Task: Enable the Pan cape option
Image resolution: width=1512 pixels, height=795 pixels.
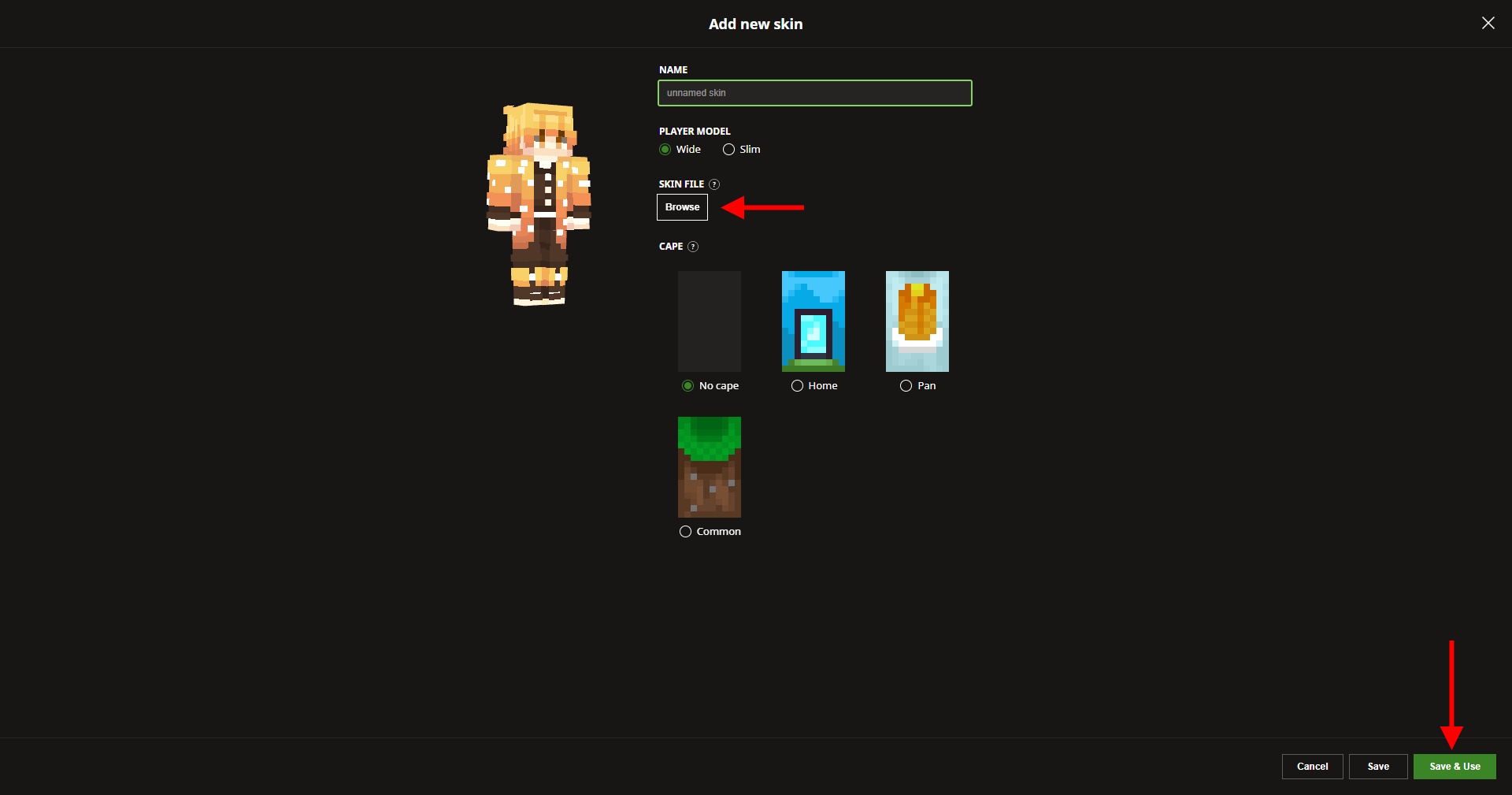Action: pyautogui.click(x=906, y=386)
